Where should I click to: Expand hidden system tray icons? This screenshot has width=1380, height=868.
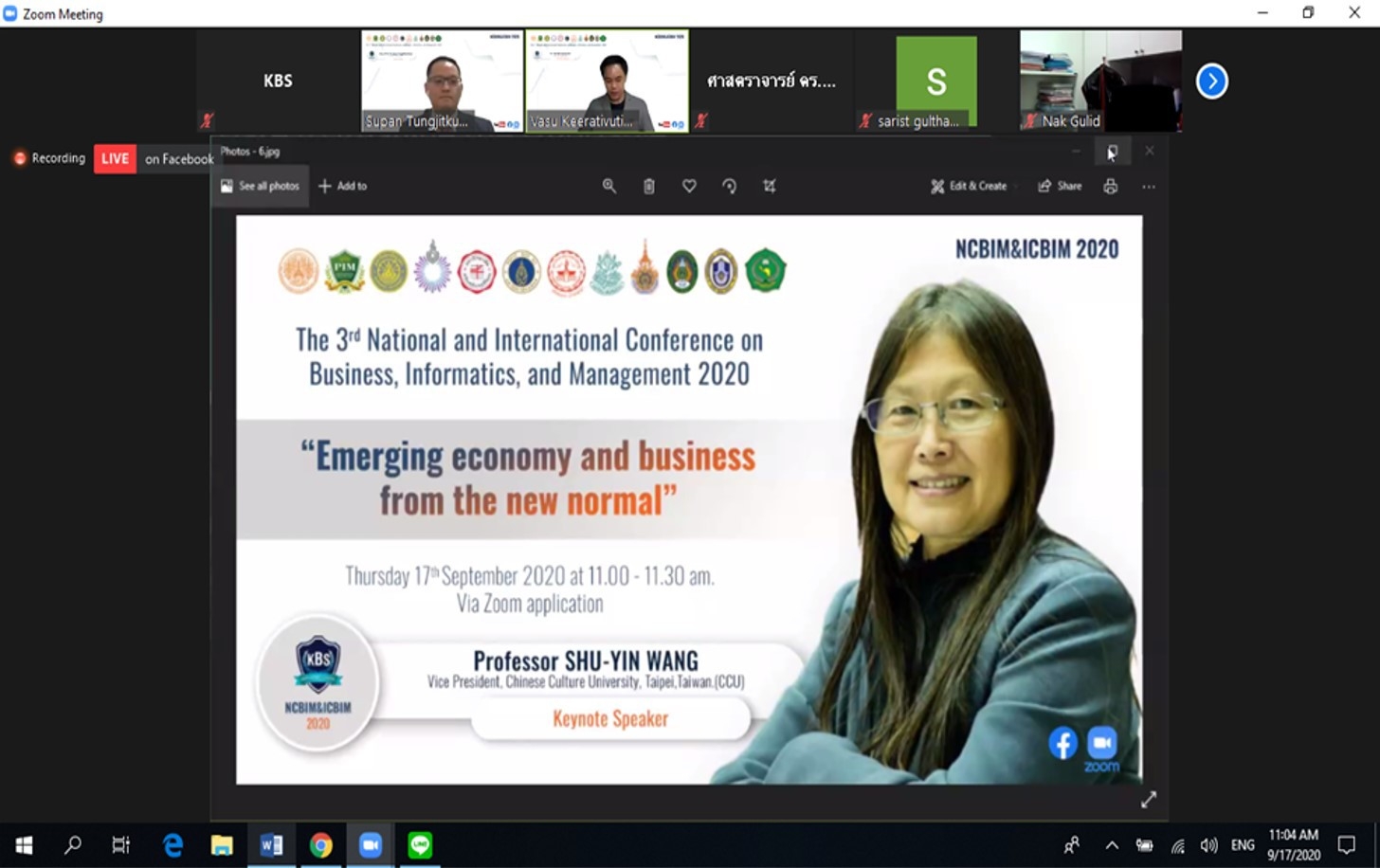pos(1112,845)
